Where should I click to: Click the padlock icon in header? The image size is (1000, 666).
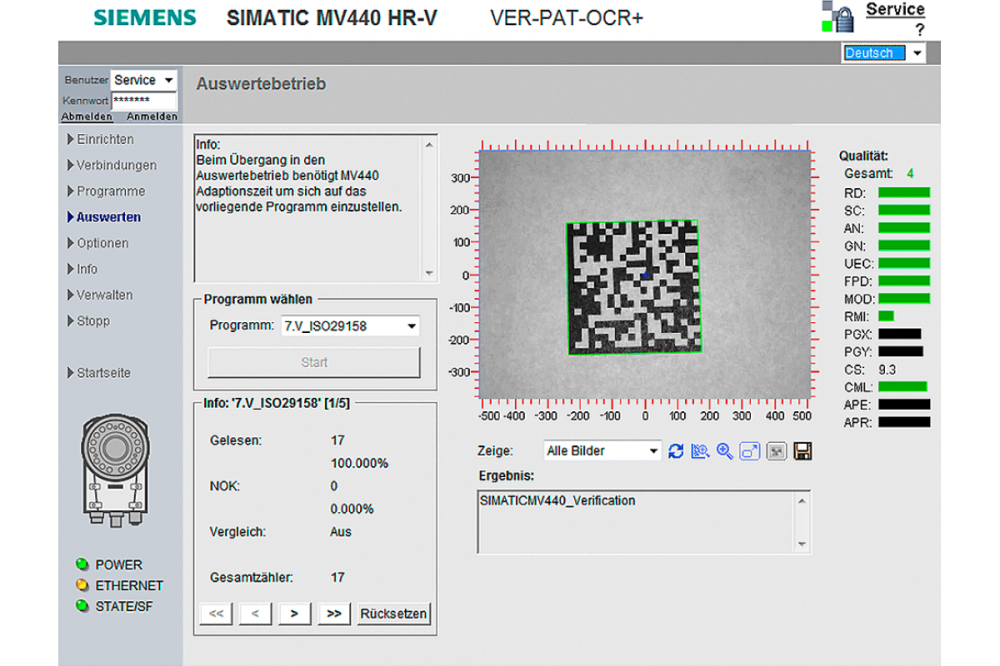click(841, 17)
